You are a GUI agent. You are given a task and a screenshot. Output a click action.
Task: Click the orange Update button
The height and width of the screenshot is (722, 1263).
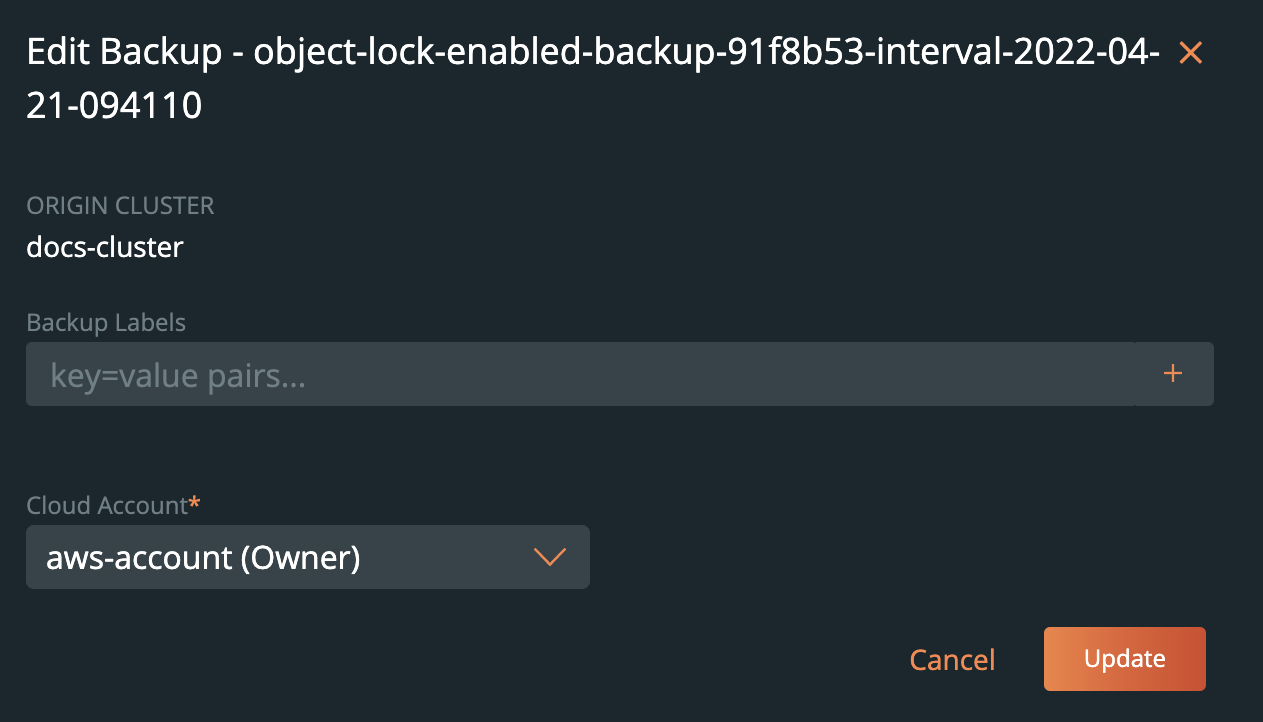(1124, 659)
